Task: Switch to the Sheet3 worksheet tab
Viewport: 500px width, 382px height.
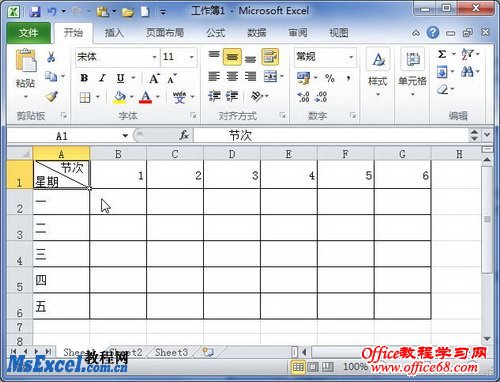Action: (x=171, y=352)
